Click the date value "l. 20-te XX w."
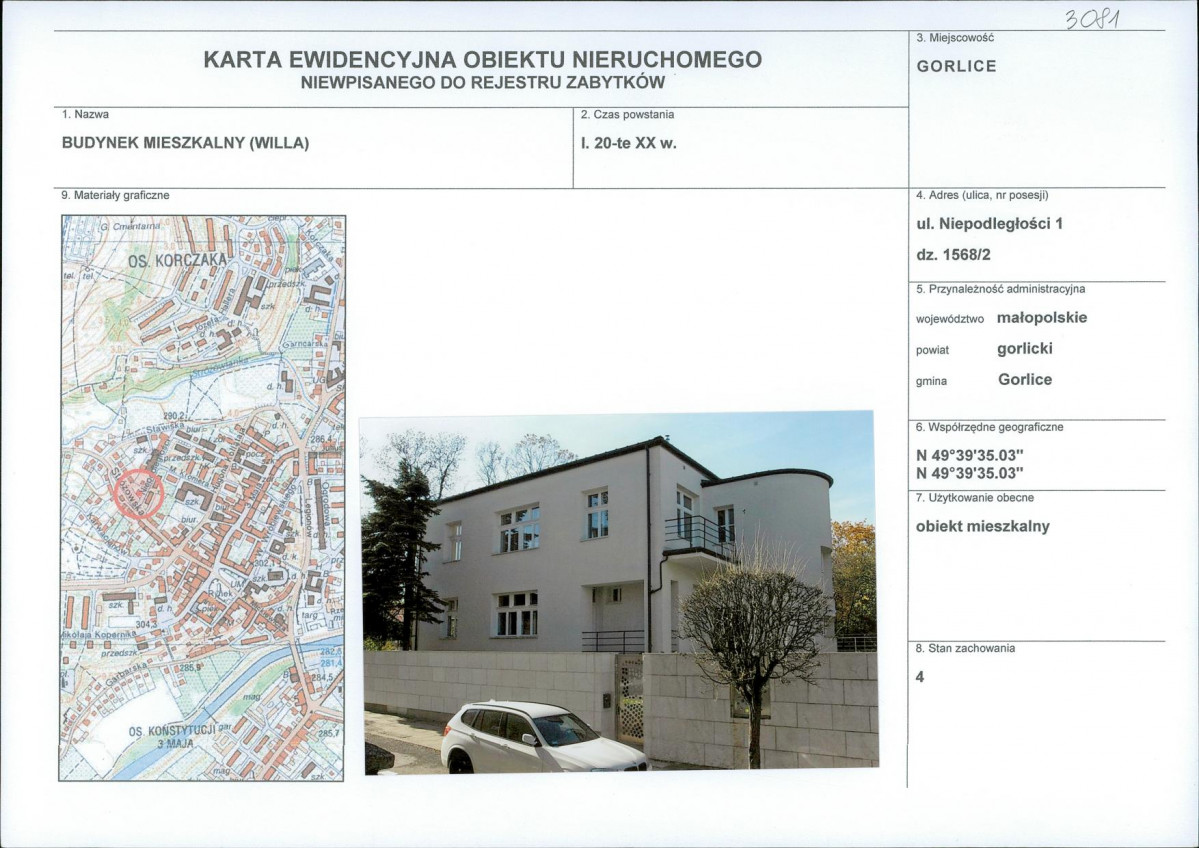 pos(629,143)
